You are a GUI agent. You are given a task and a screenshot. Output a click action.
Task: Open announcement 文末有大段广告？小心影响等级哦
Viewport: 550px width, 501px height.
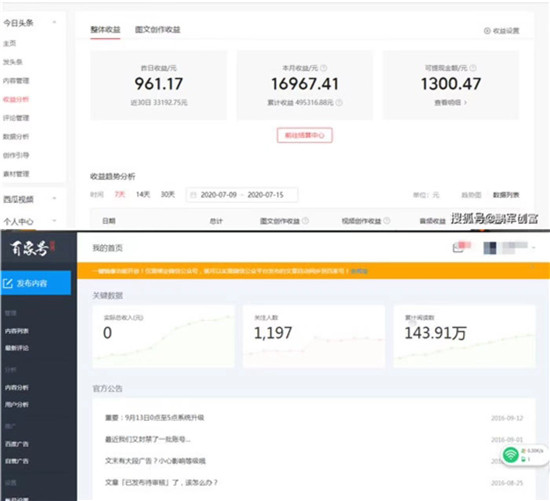pyautogui.click(x=155, y=461)
